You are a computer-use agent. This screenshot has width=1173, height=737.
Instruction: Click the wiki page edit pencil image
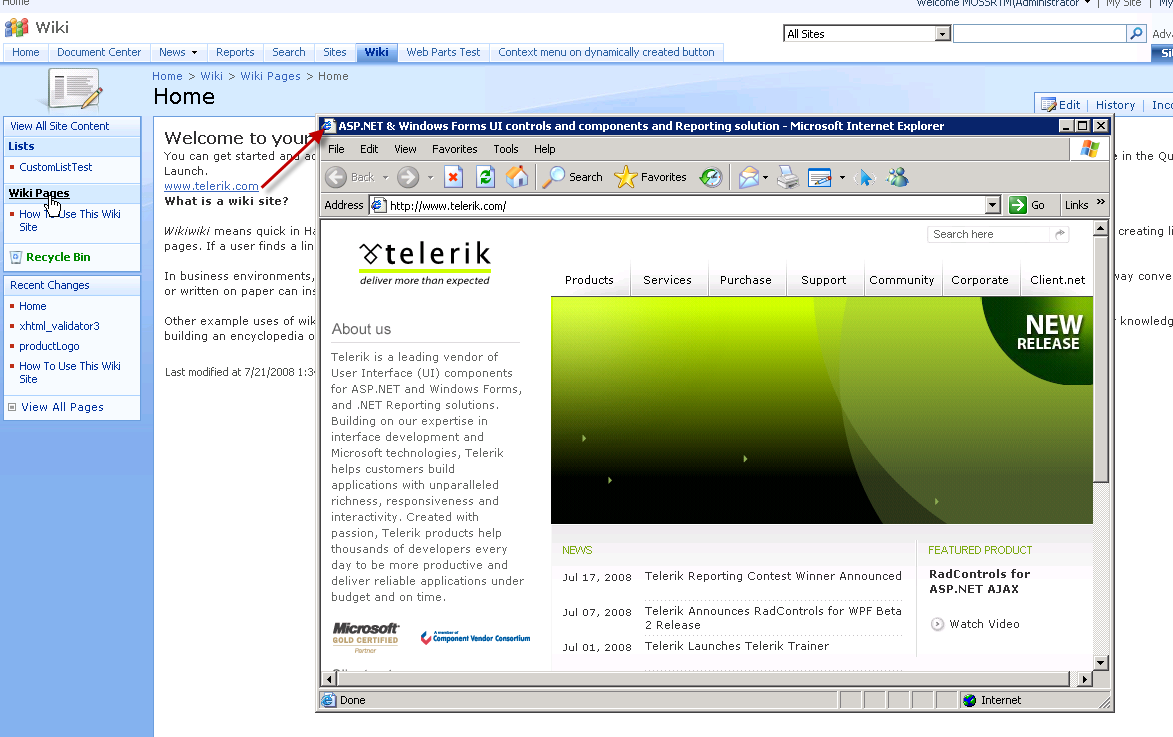75,89
